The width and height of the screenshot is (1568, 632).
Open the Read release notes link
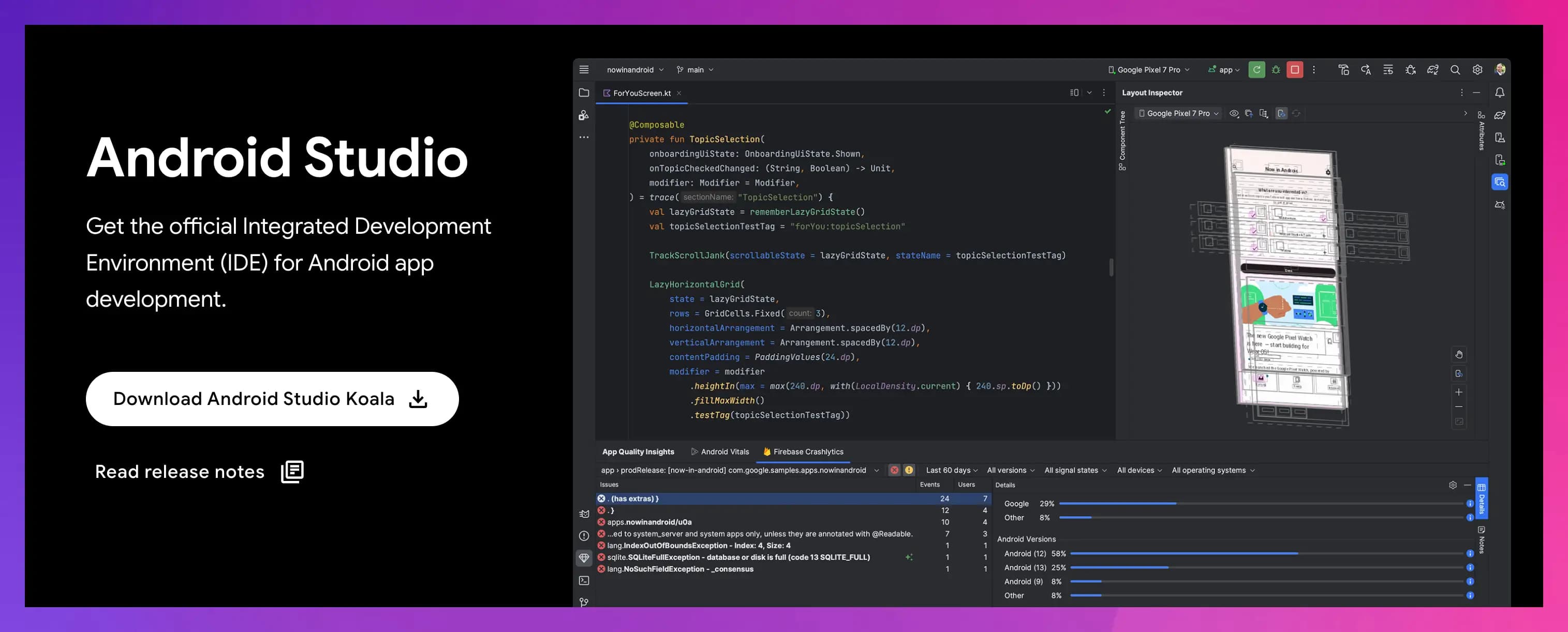tap(199, 472)
